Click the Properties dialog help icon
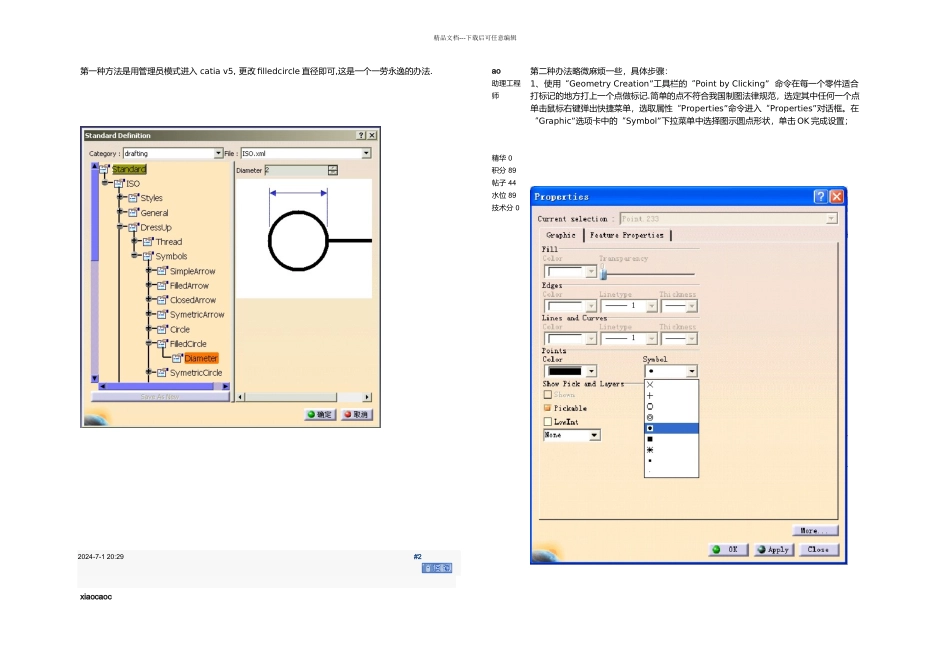This screenshot has width=950, height=672. pos(820,196)
